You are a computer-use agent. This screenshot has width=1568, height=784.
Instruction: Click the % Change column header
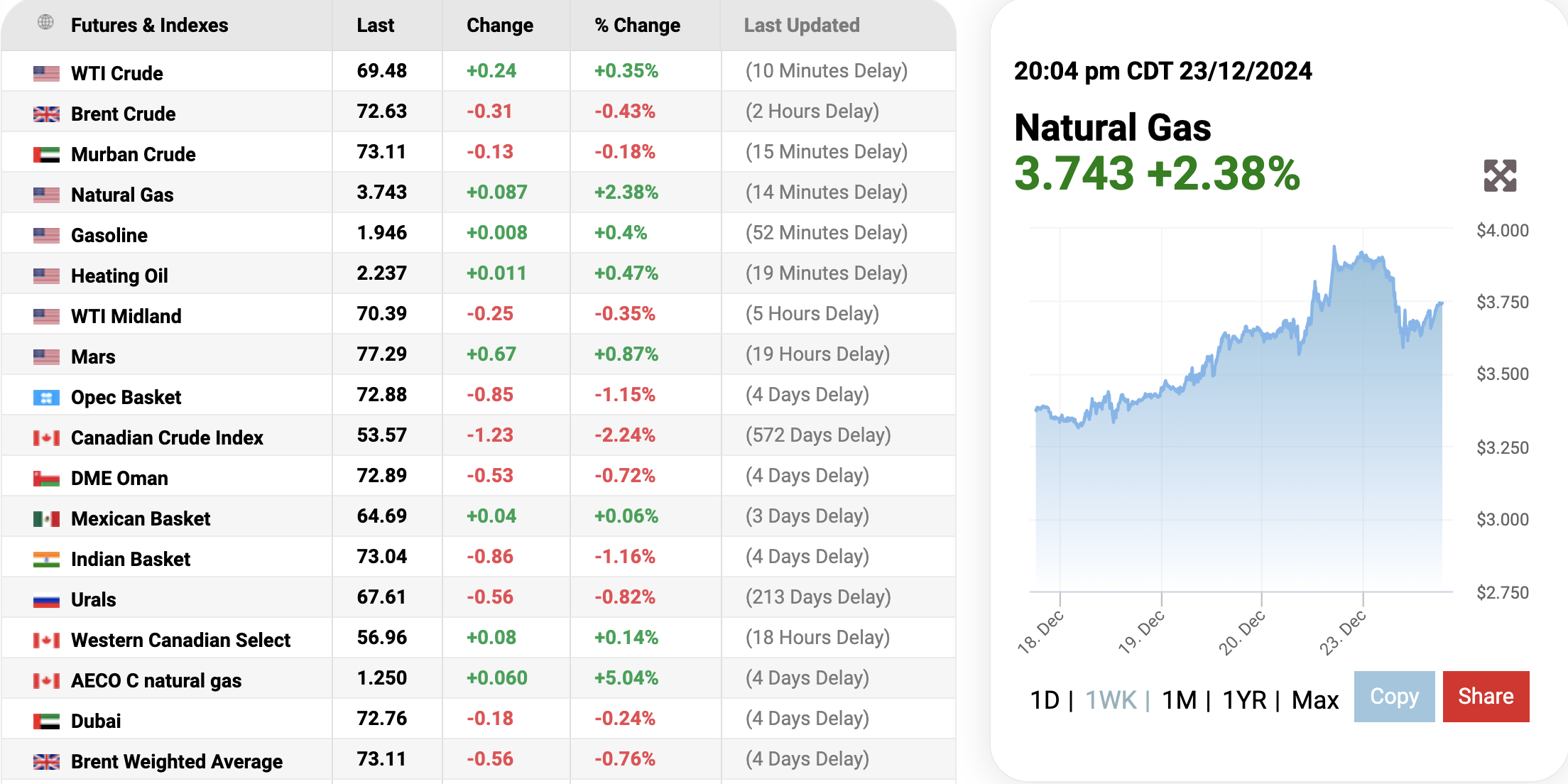tap(637, 26)
